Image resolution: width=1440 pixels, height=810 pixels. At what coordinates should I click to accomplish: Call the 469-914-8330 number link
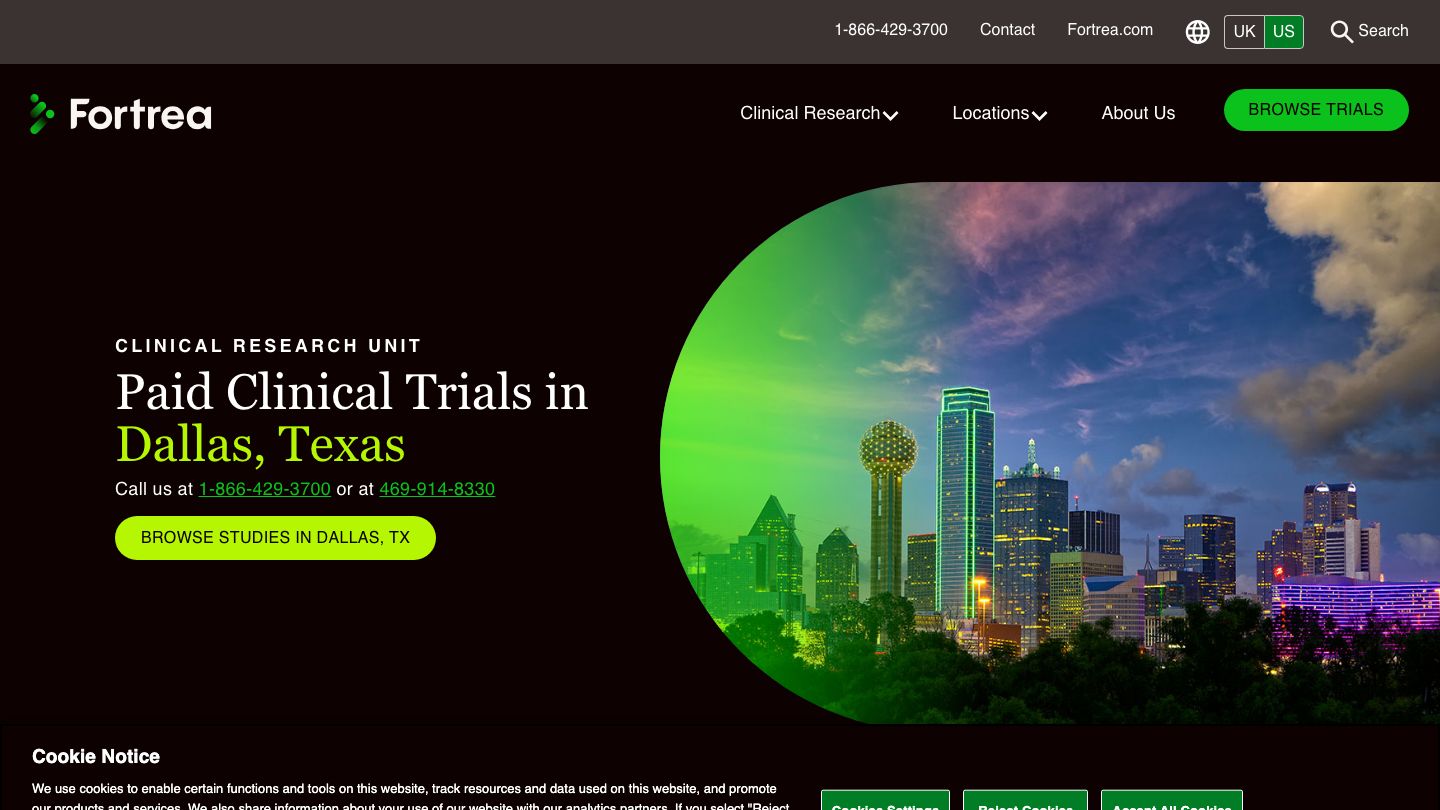click(437, 489)
